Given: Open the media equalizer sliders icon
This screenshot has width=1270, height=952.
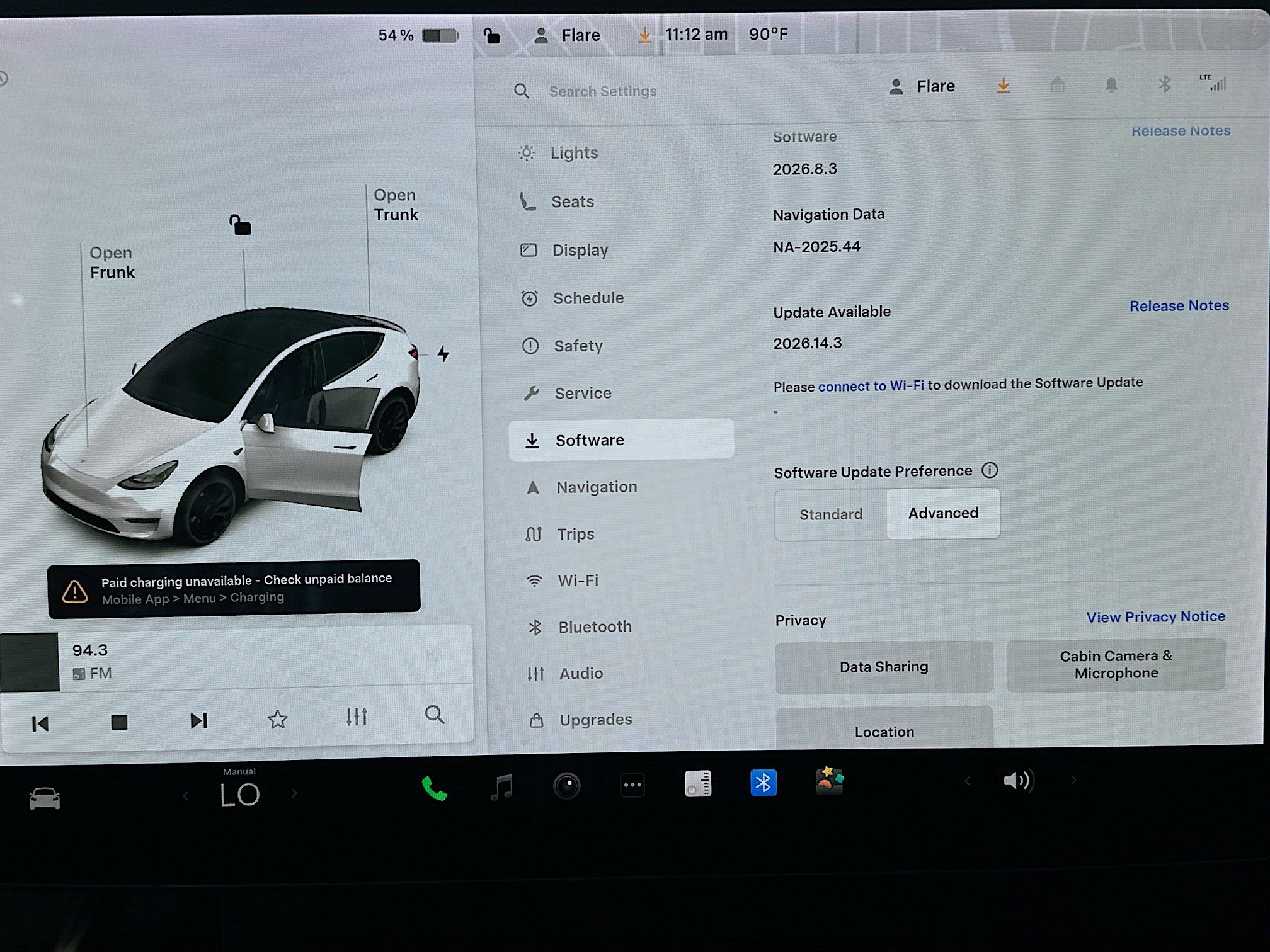Looking at the screenshot, I should tap(357, 717).
